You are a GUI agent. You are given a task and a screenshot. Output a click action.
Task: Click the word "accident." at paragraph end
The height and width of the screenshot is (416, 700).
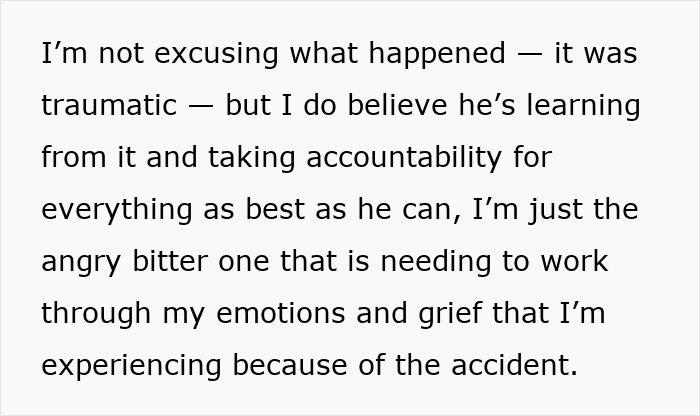pos(515,365)
